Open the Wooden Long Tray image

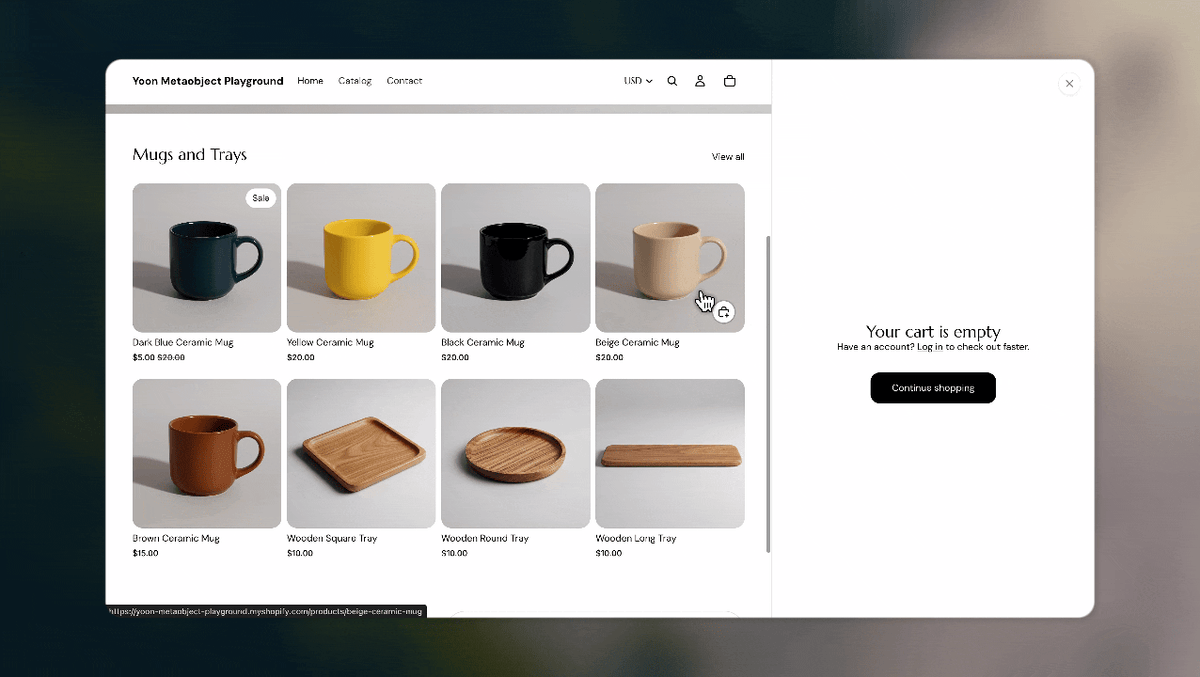tap(670, 453)
